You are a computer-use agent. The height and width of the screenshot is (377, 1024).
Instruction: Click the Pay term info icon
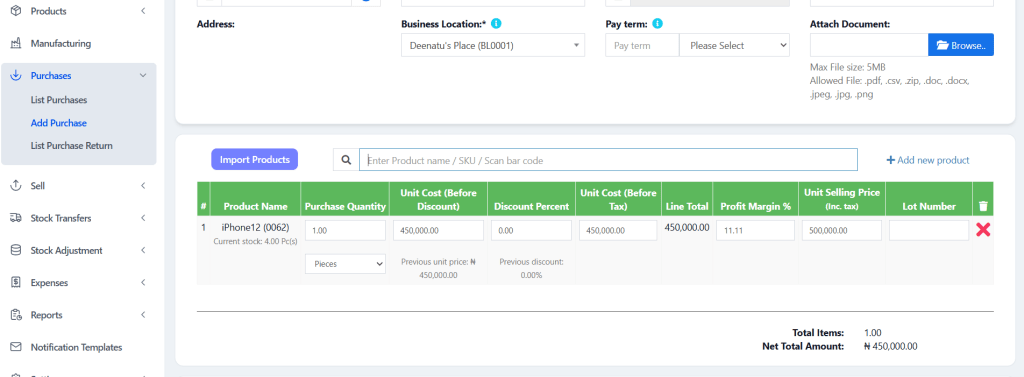(x=658, y=24)
